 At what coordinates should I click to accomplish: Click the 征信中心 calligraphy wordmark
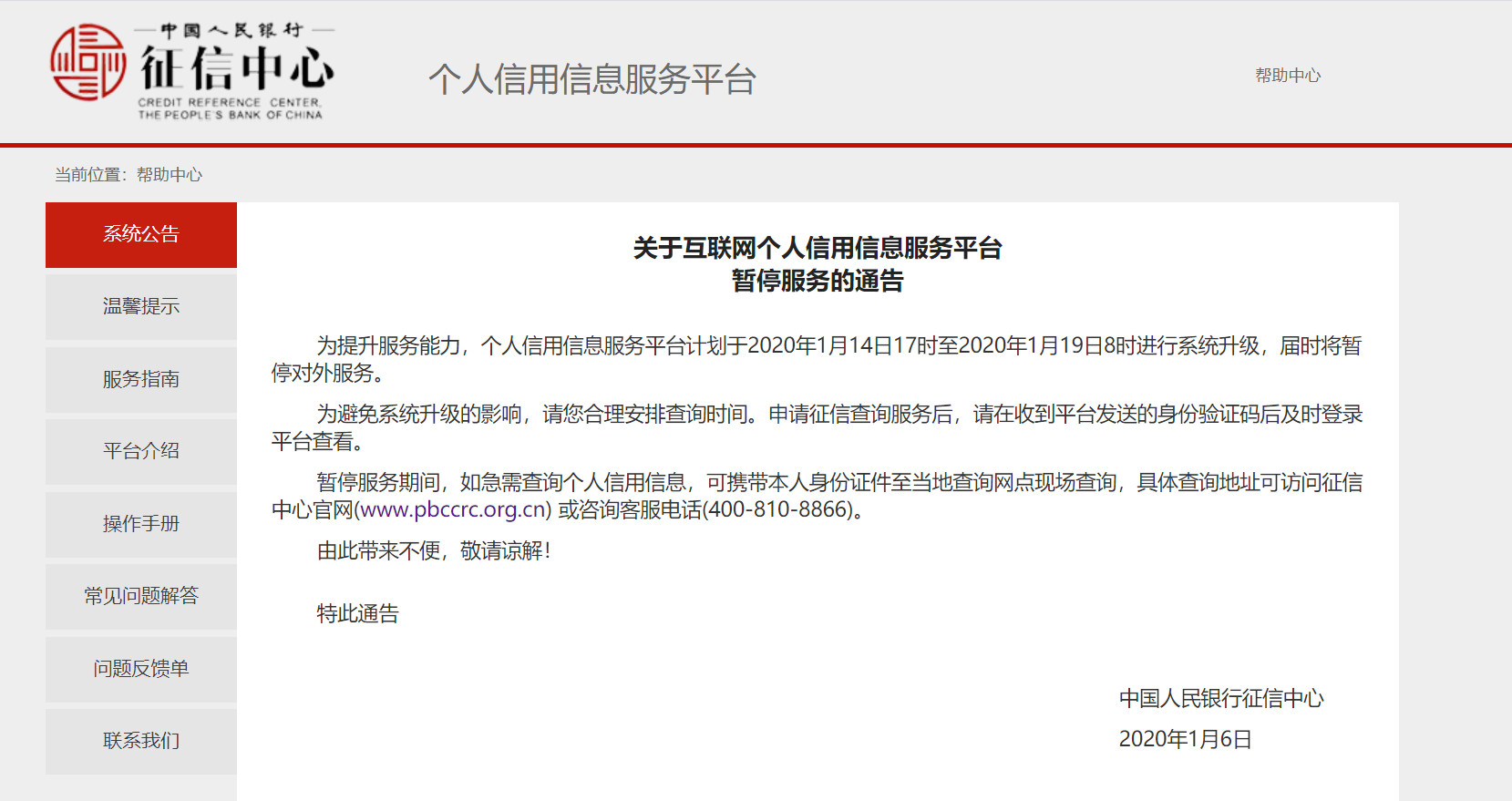237,69
